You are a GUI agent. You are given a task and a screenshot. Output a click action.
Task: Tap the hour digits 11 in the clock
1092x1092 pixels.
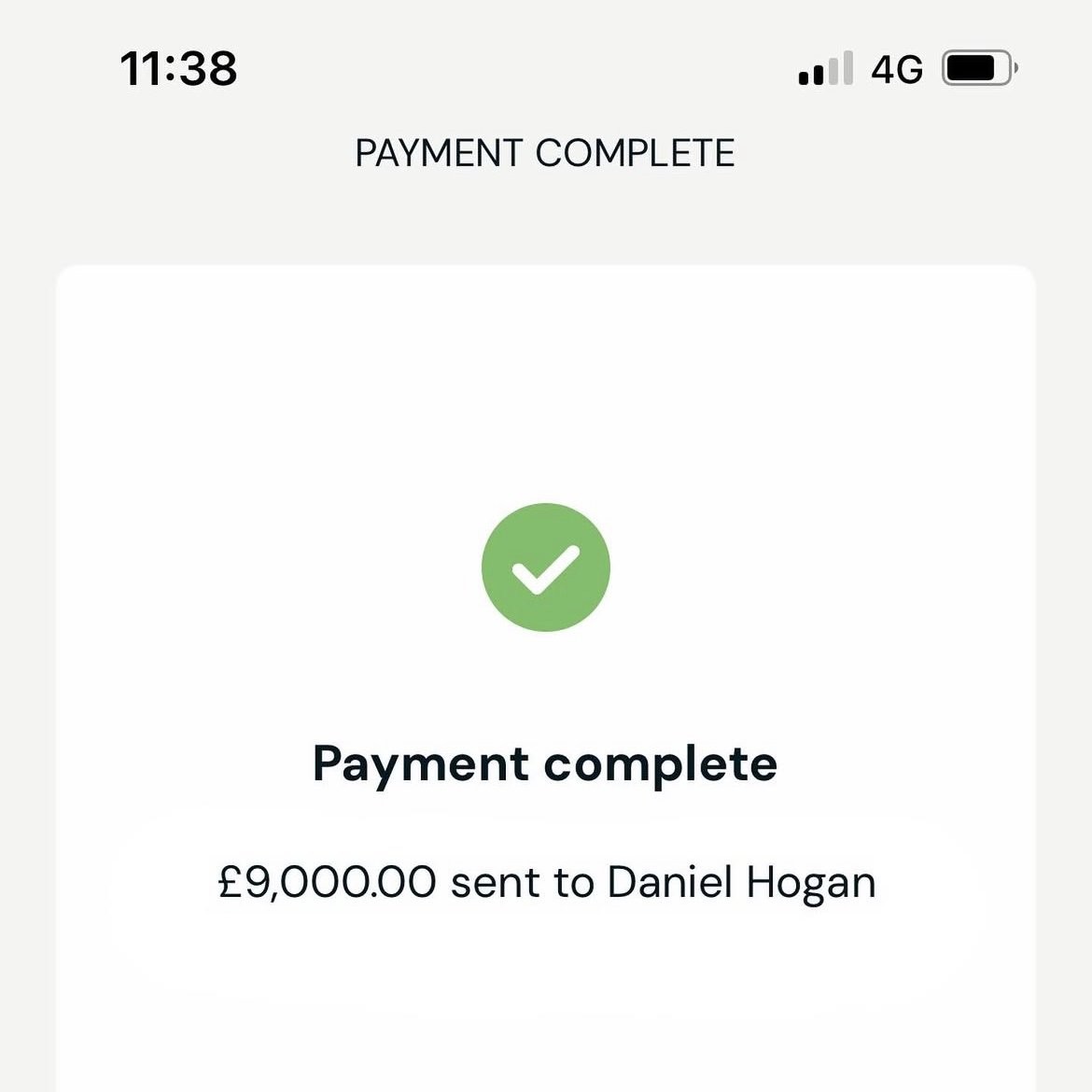pyautogui.click(x=140, y=69)
